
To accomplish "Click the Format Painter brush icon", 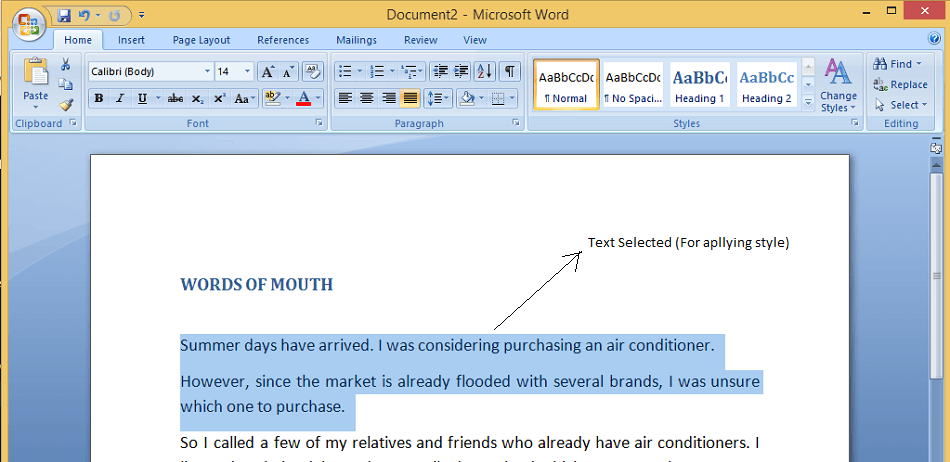I will coord(66,105).
